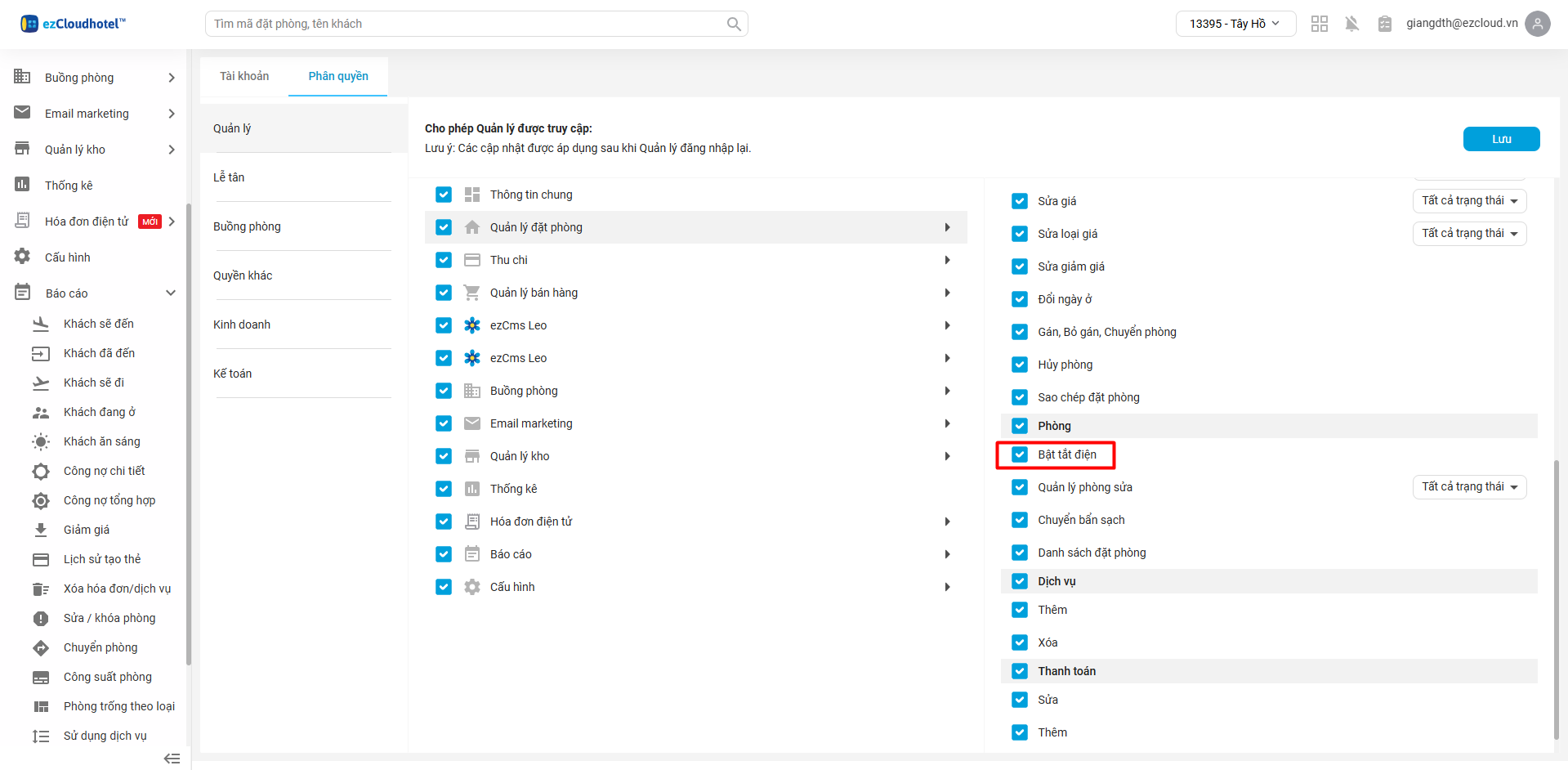
Task: Open the 13395 - Tây Hồ hotel dropdown
Action: [1235, 24]
